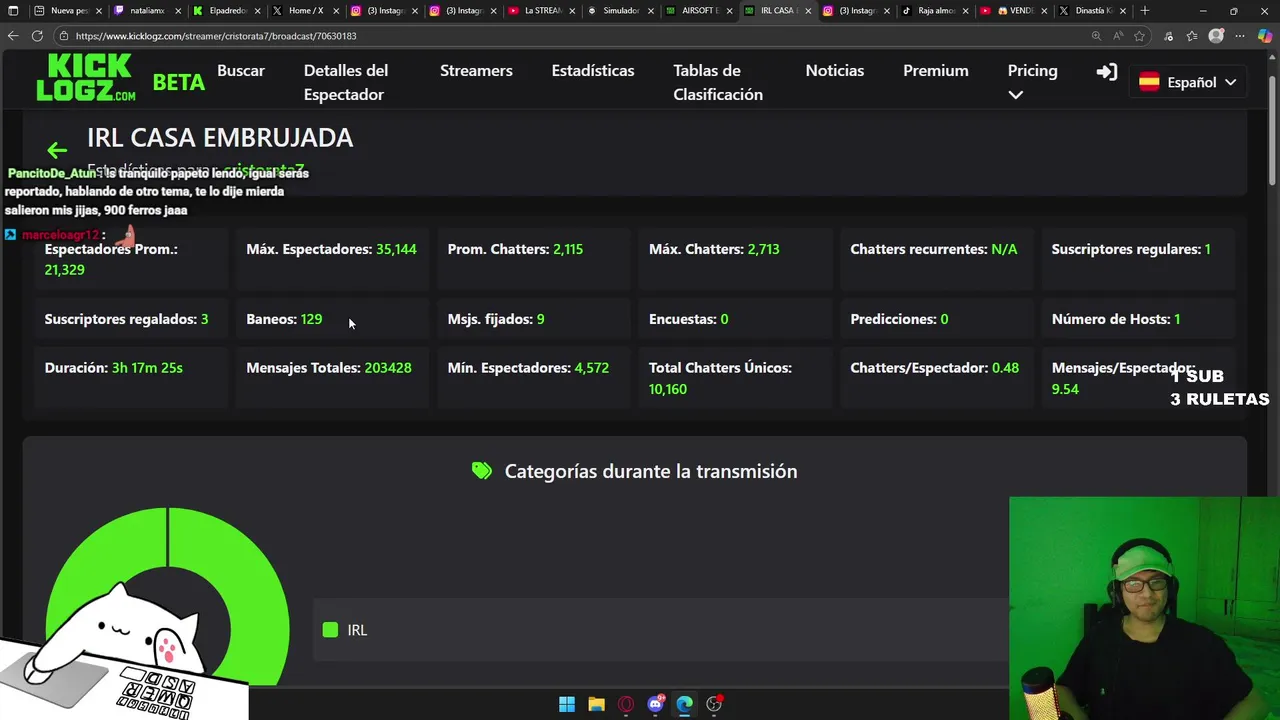Open Detalles del Espectador menu item
The width and height of the screenshot is (1280, 720).
click(x=346, y=82)
